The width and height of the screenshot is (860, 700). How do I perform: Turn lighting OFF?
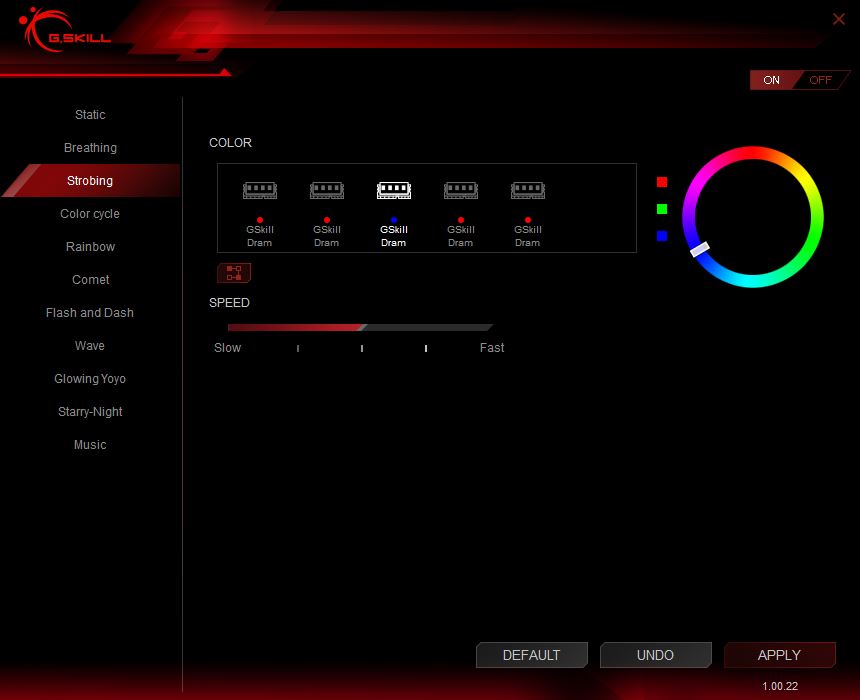pos(821,80)
